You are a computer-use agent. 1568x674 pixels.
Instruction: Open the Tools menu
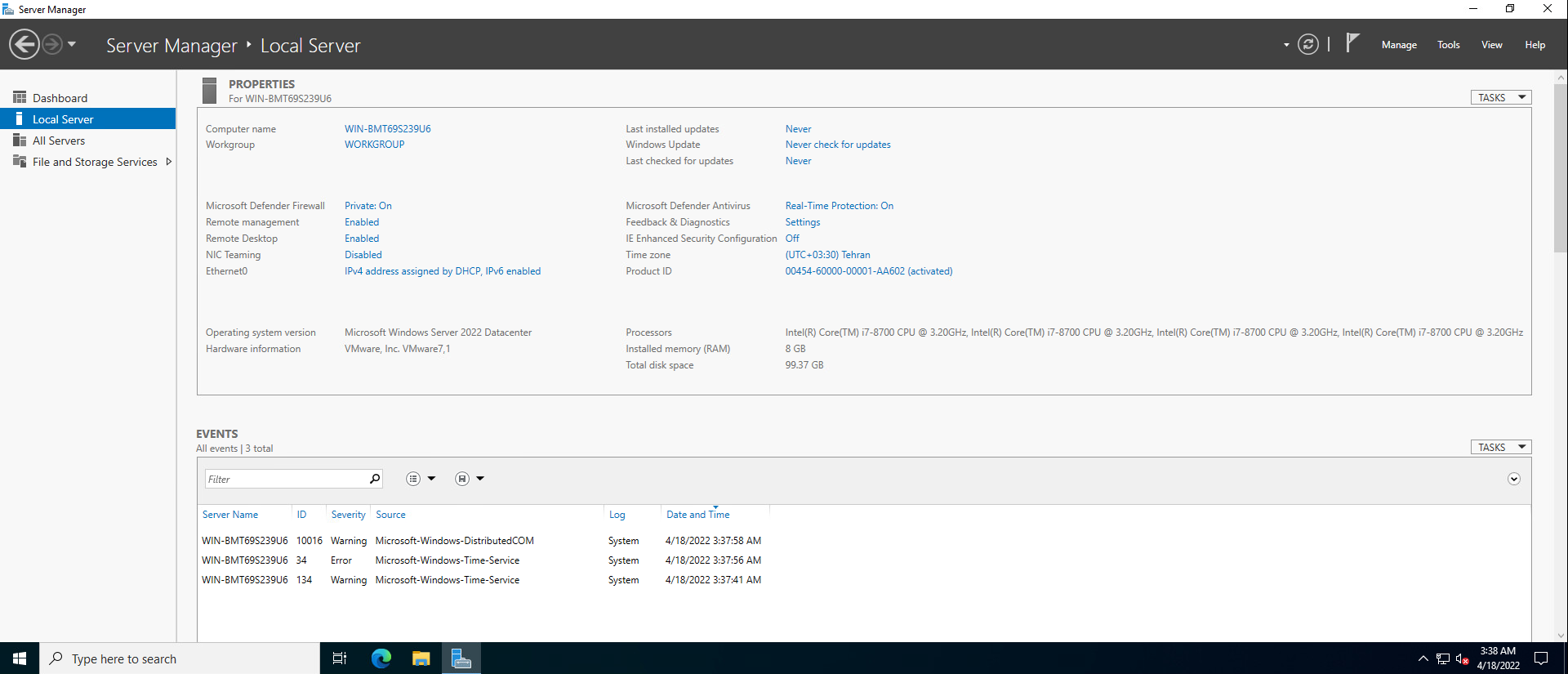pos(1449,45)
